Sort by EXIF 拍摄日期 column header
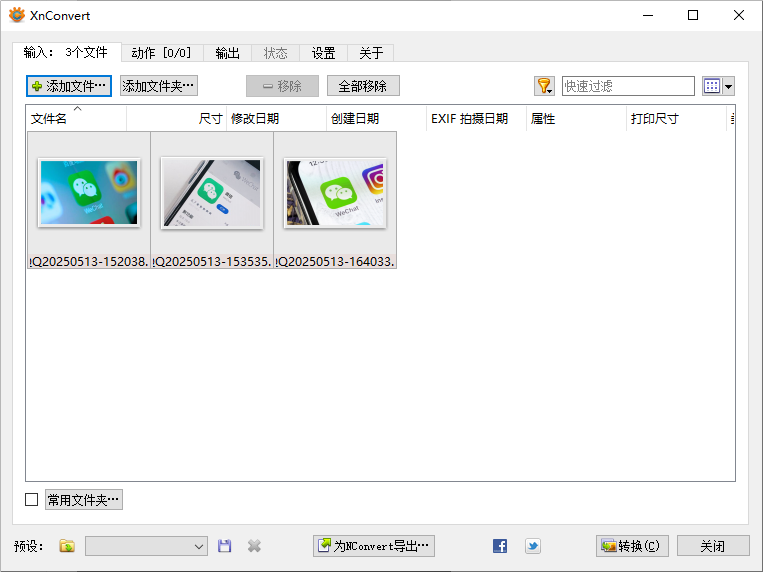Screen dimensions: 763x572 click(476, 118)
